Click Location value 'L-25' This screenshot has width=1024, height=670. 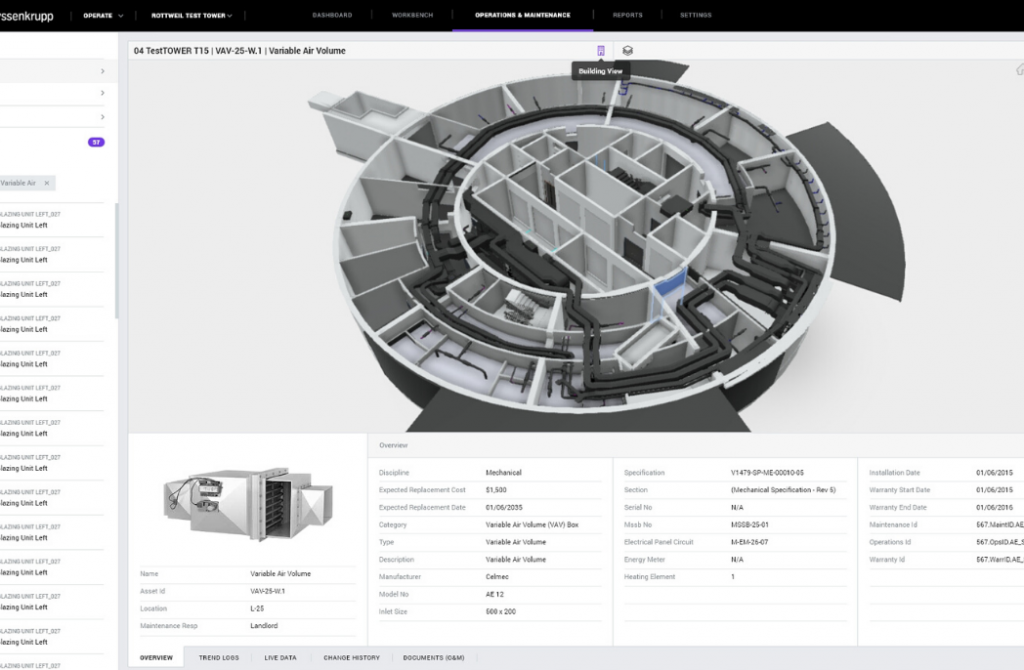coord(257,609)
